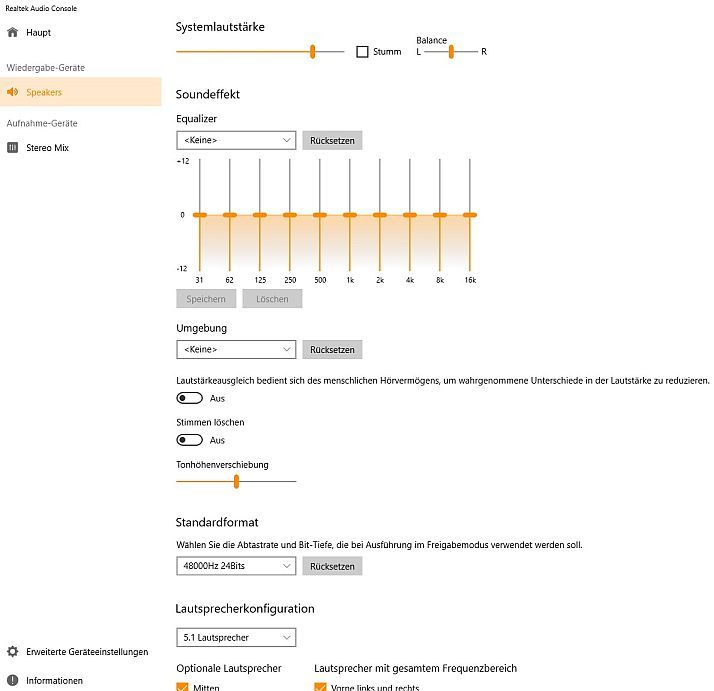Screen dimensions: 714x691
Task: Open the 5.1 Lautsprecher configuration dropdown
Action: click(x=236, y=637)
